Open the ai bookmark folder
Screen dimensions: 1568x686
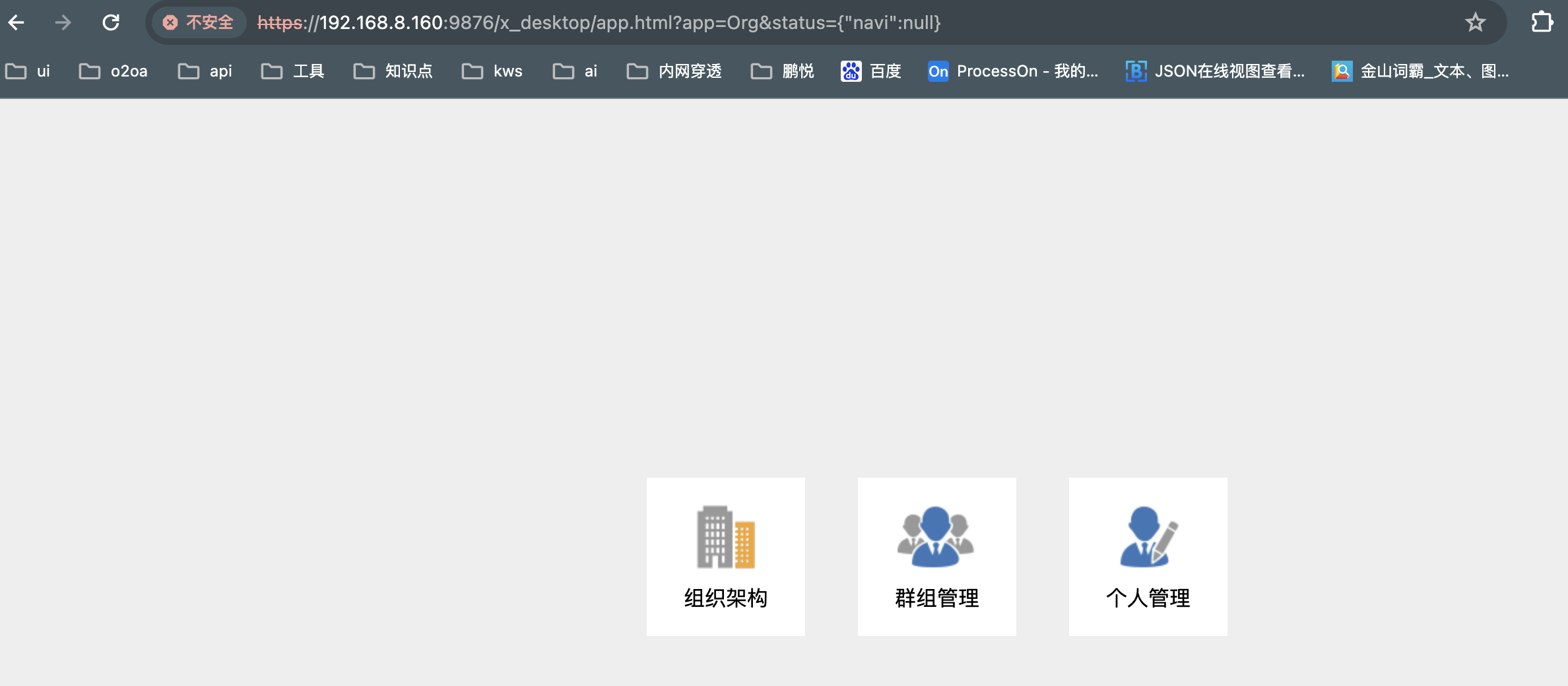[x=575, y=71]
